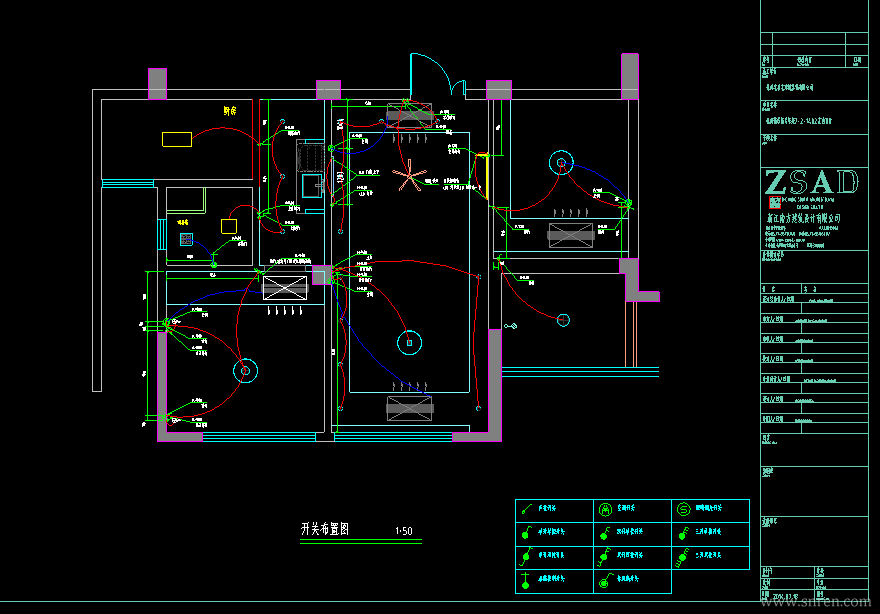The height and width of the screenshot is (614, 880).
Task: Select the circle light in lower-left bedroom
Action: pyautogui.click(x=245, y=371)
